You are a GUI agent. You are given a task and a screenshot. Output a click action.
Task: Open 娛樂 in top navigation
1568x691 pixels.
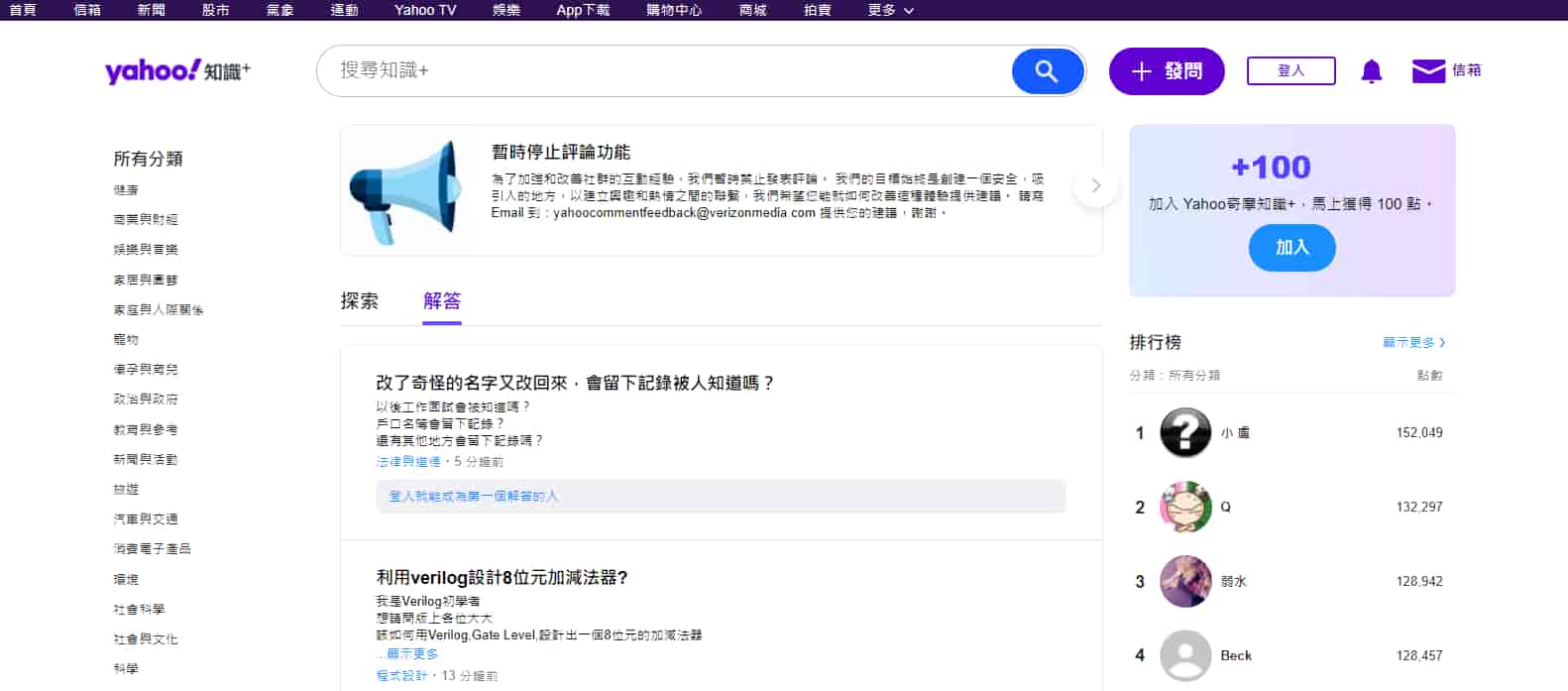506,10
